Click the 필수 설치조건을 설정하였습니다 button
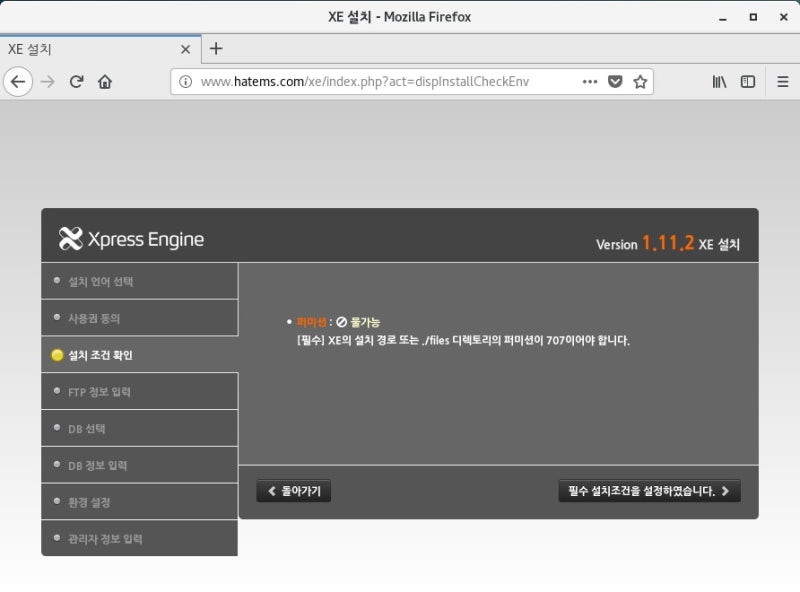Image resolution: width=800 pixels, height=592 pixels. coord(648,491)
